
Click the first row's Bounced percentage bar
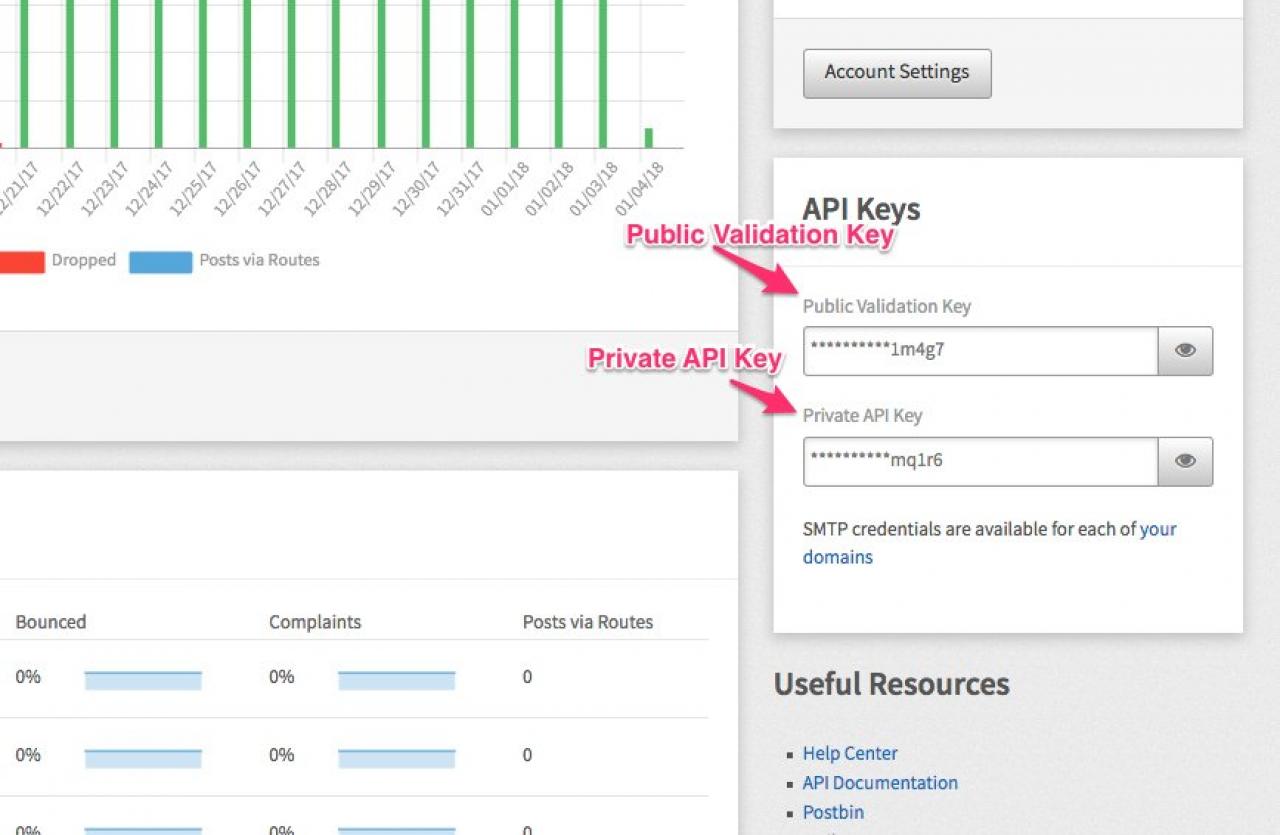[x=143, y=680]
